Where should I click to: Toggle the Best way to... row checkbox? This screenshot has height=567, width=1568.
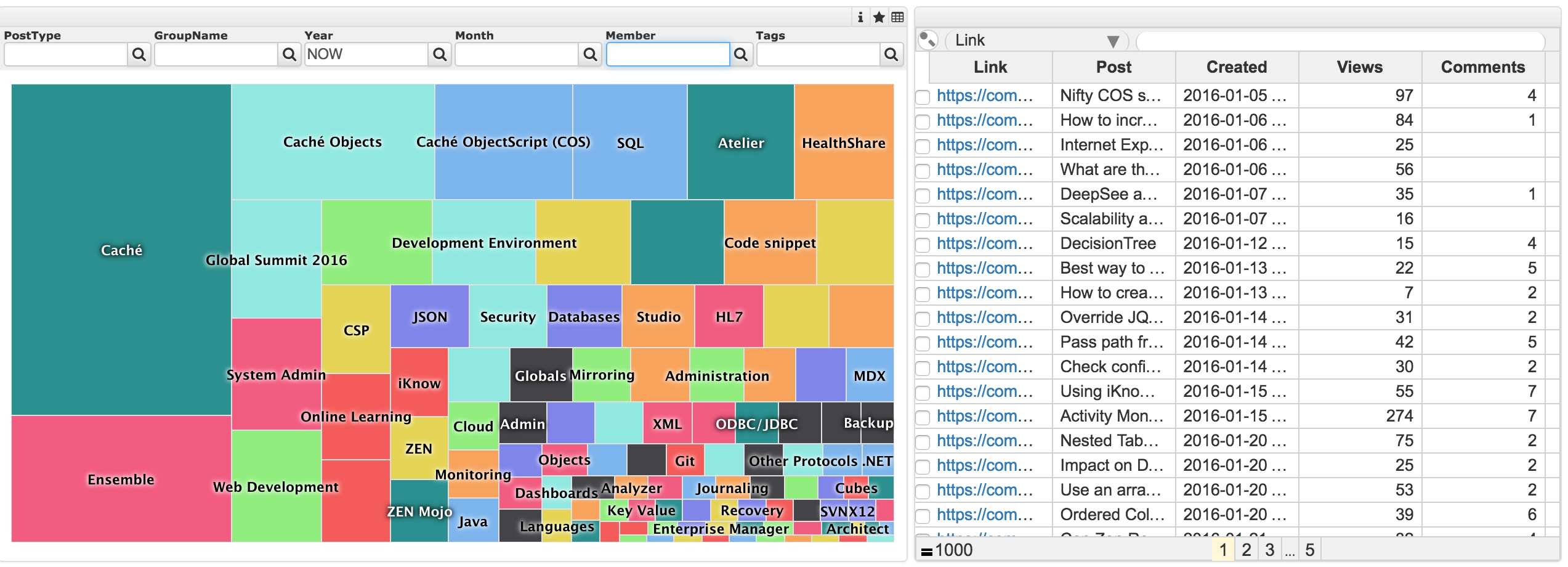point(923,269)
